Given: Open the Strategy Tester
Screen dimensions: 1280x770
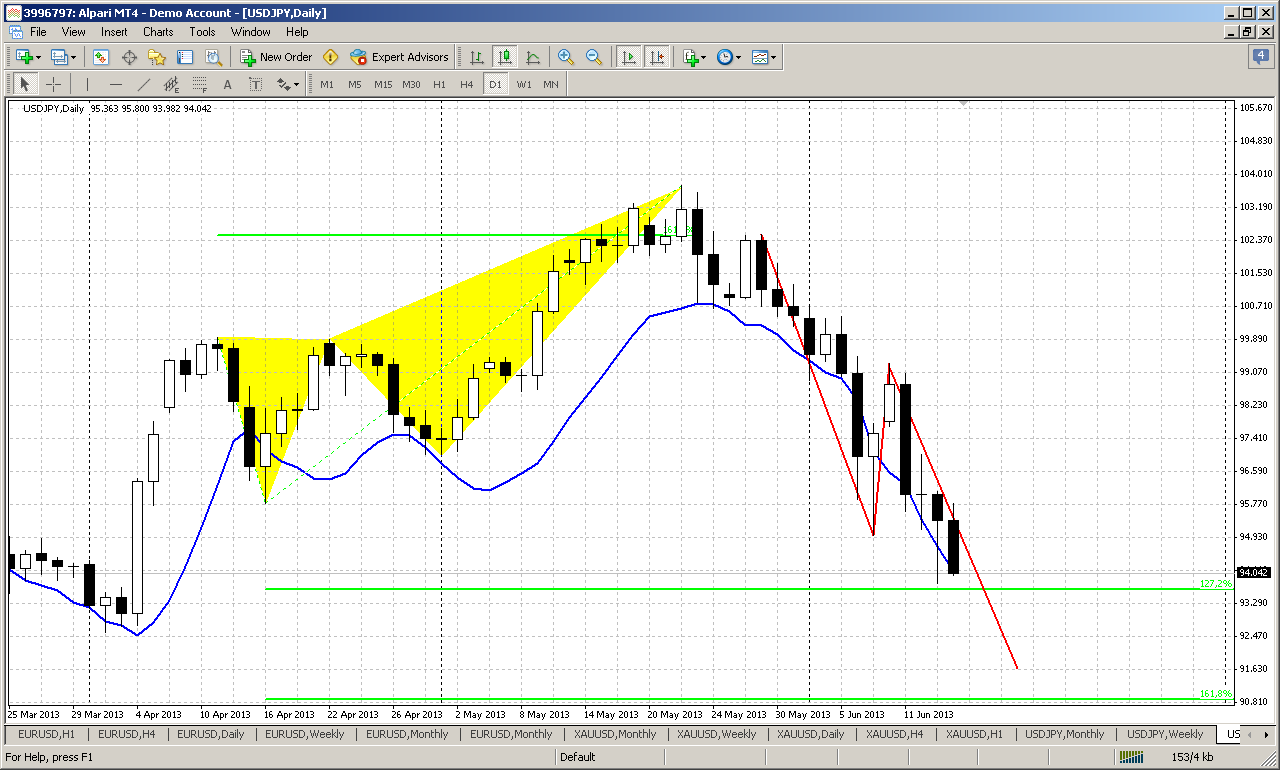Looking at the screenshot, I should click(213, 57).
